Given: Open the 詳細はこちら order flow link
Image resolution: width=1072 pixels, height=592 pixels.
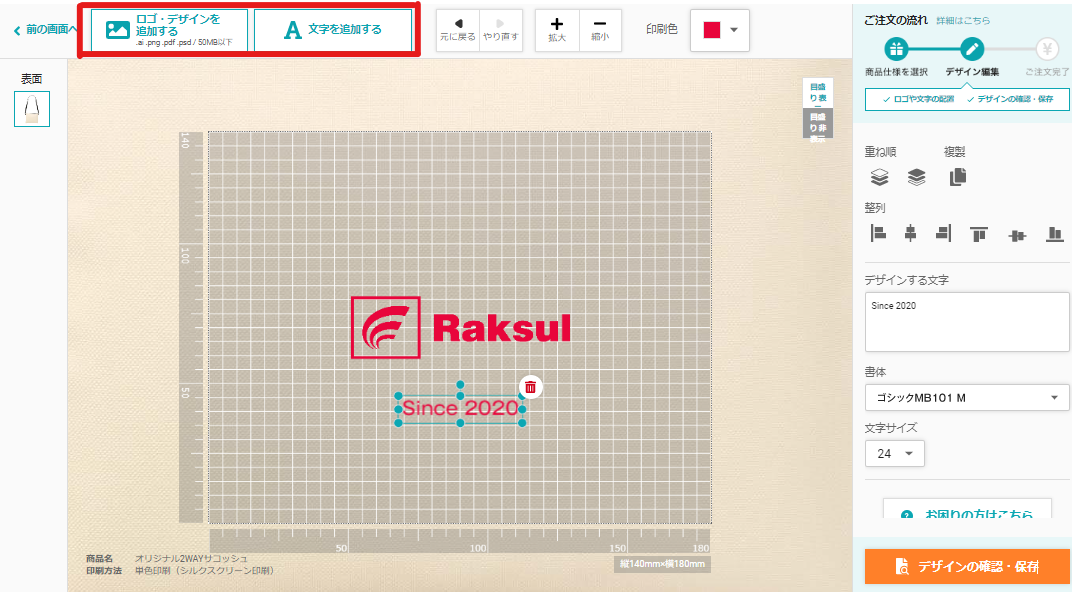Looking at the screenshot, I should [963, 21].
